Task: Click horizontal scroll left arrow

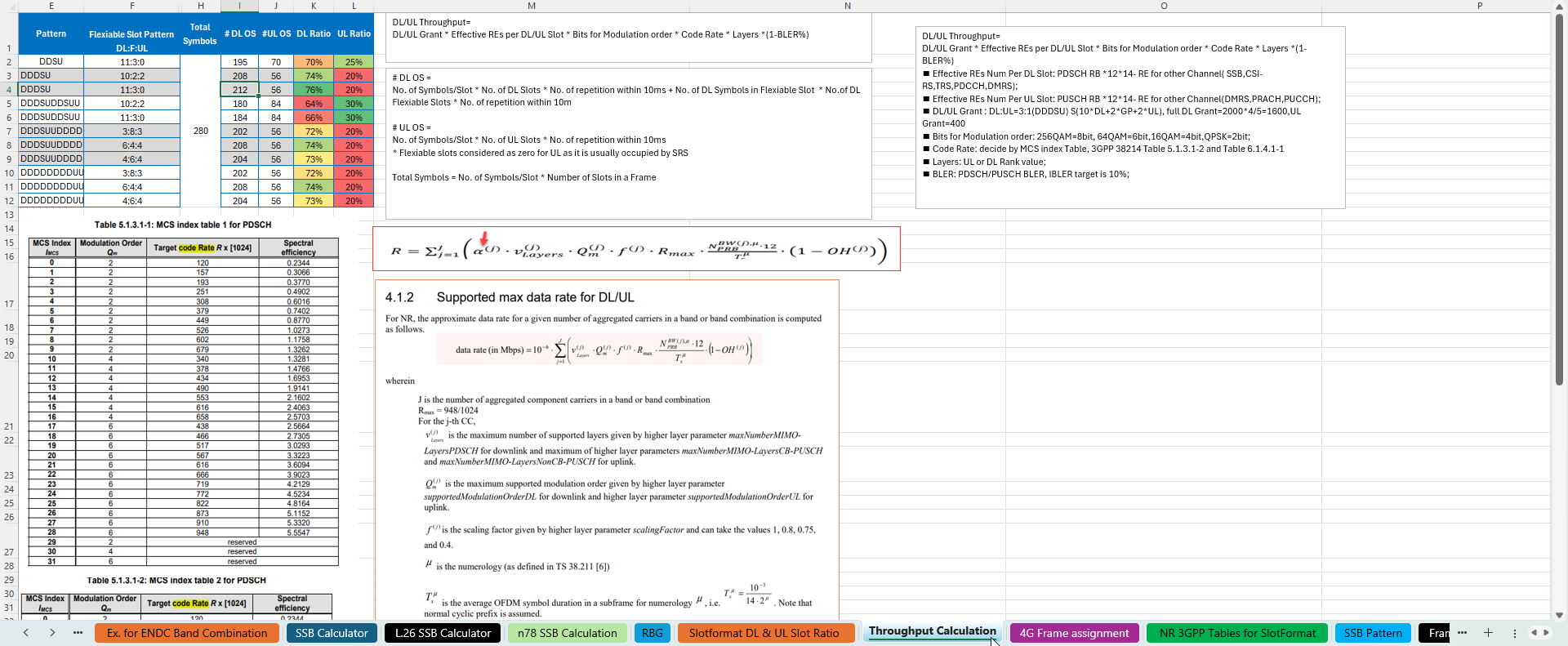Action: pos(1534,633)
